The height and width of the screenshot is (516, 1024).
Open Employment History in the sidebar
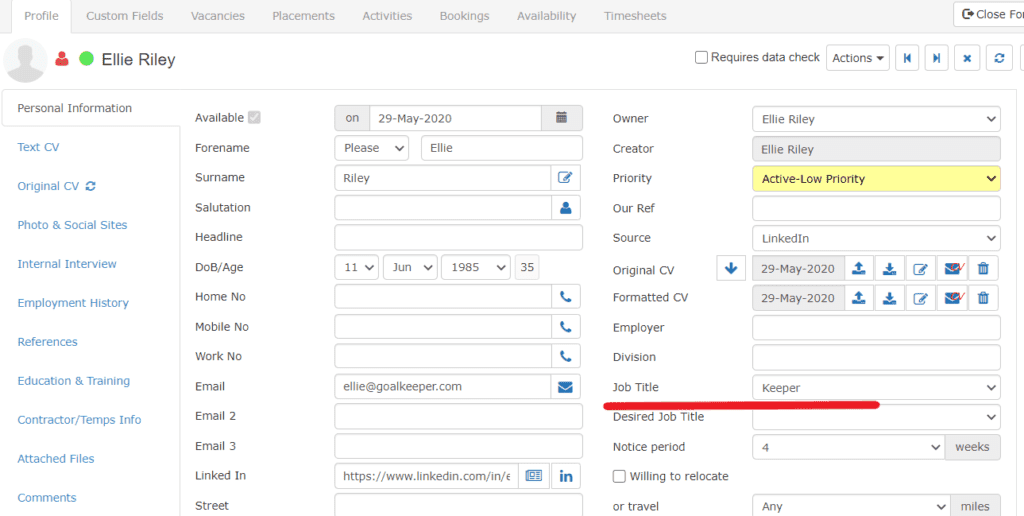(x=73, y=303)
